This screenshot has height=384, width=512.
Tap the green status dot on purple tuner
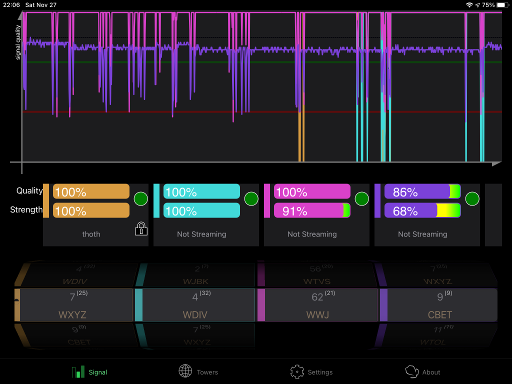472,199
